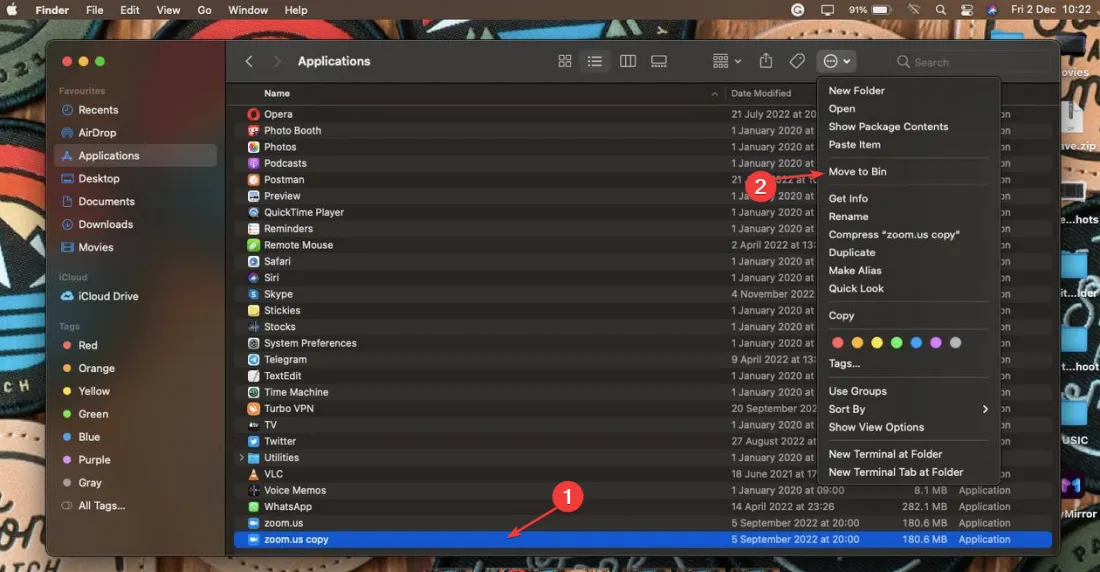
Task: Switch to column view
Action: [628, 61]
